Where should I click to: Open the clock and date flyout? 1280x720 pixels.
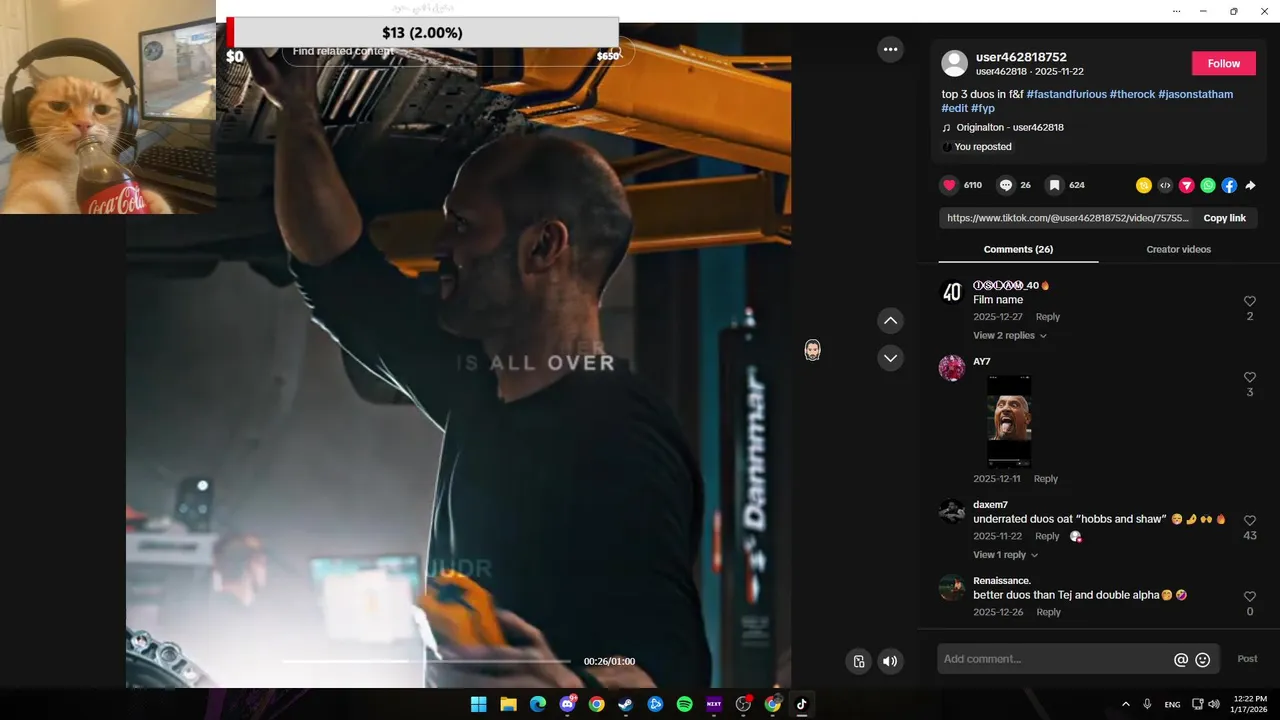[x=1250, y=704]
